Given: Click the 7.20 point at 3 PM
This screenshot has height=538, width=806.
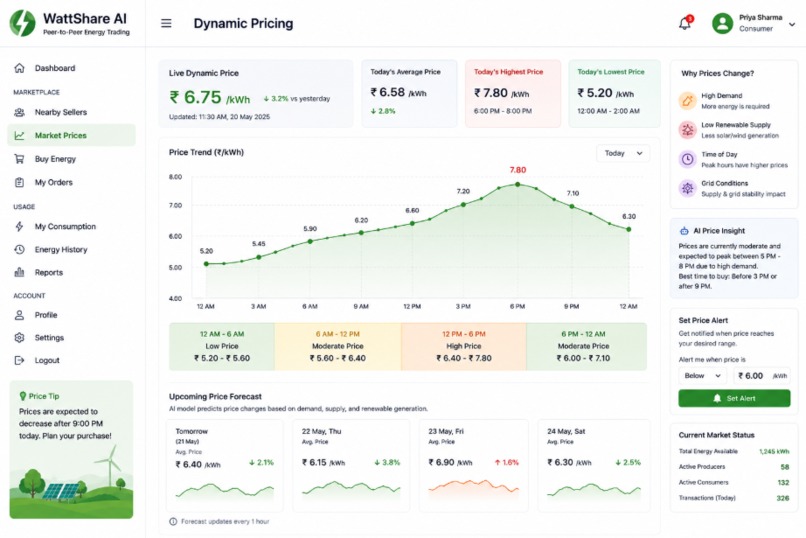Looking at the screenshot, I should tap(463, 205).
